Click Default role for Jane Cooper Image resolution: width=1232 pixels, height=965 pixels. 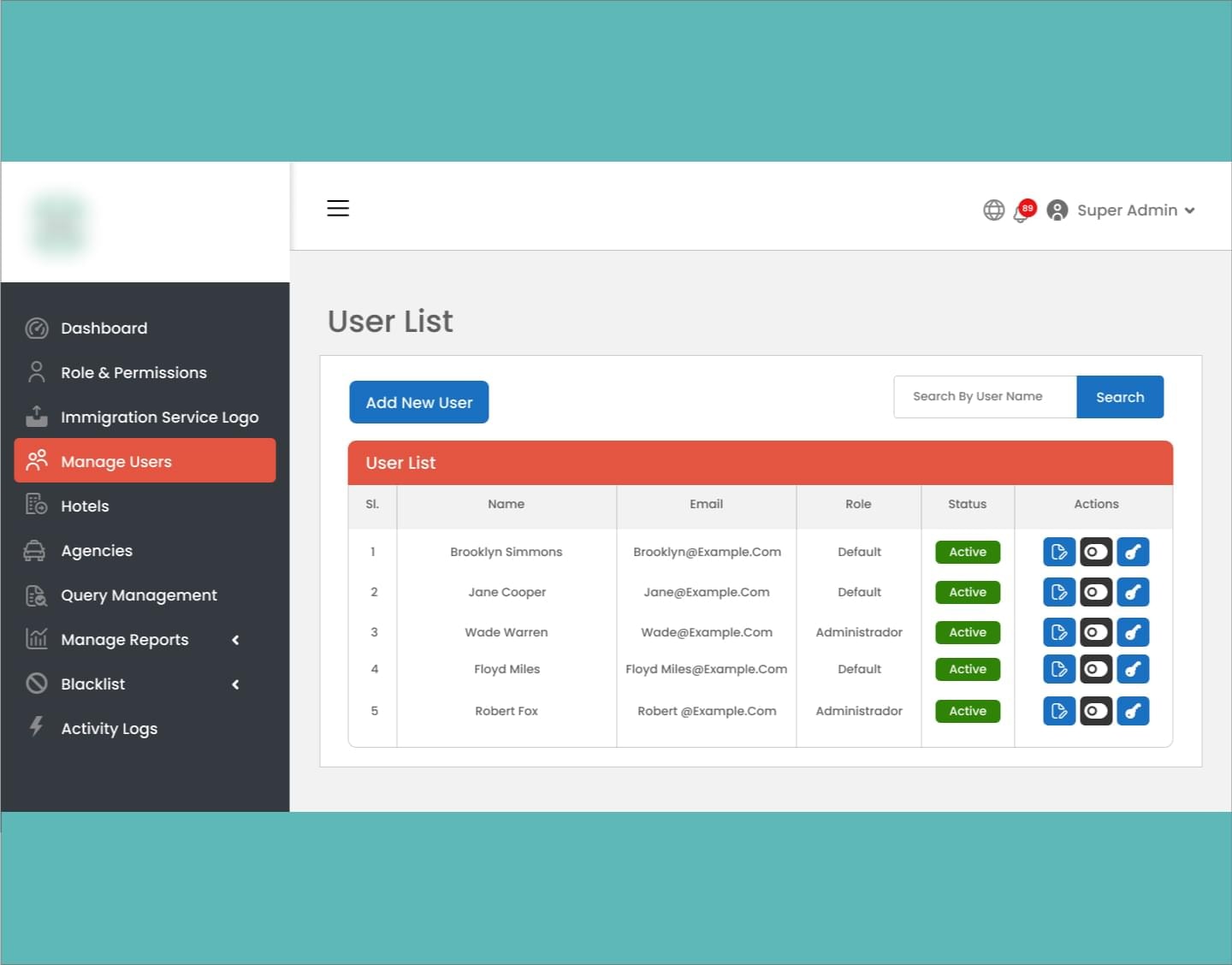859,592
